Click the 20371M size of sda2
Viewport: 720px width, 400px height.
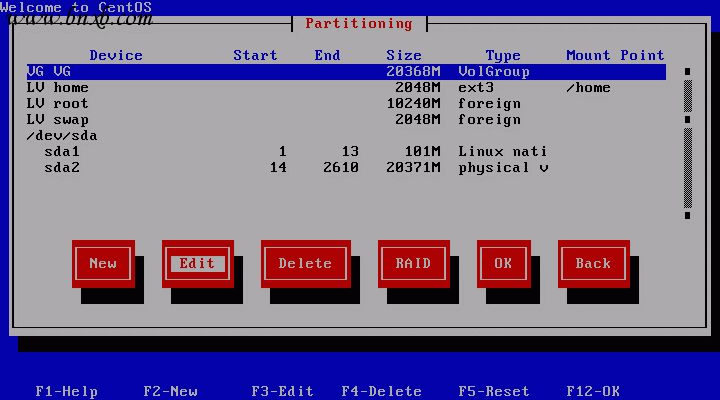point(413,168)
